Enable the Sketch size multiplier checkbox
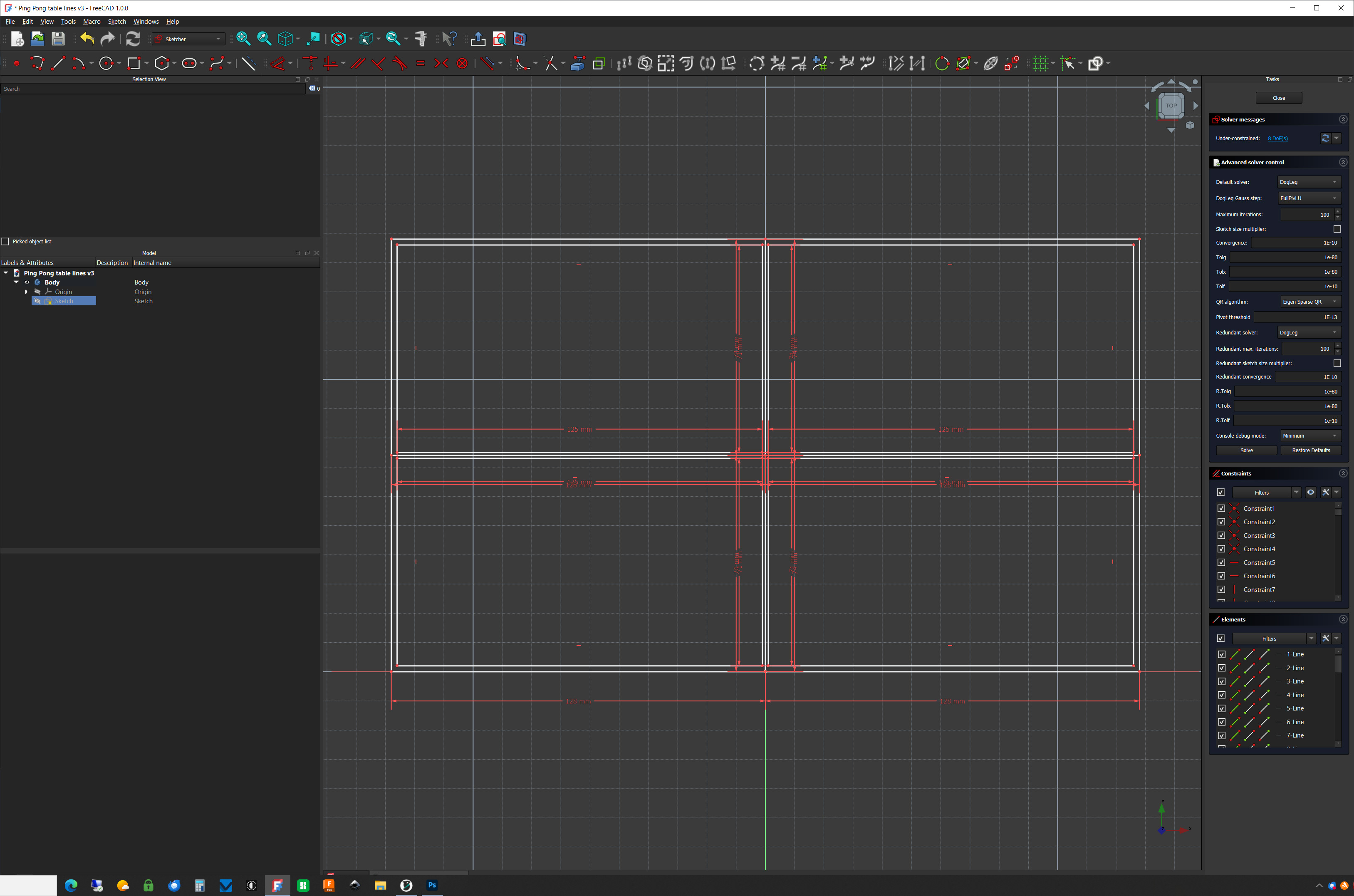The width and height of the screenshot is (1354, 896). (1337, 228)
